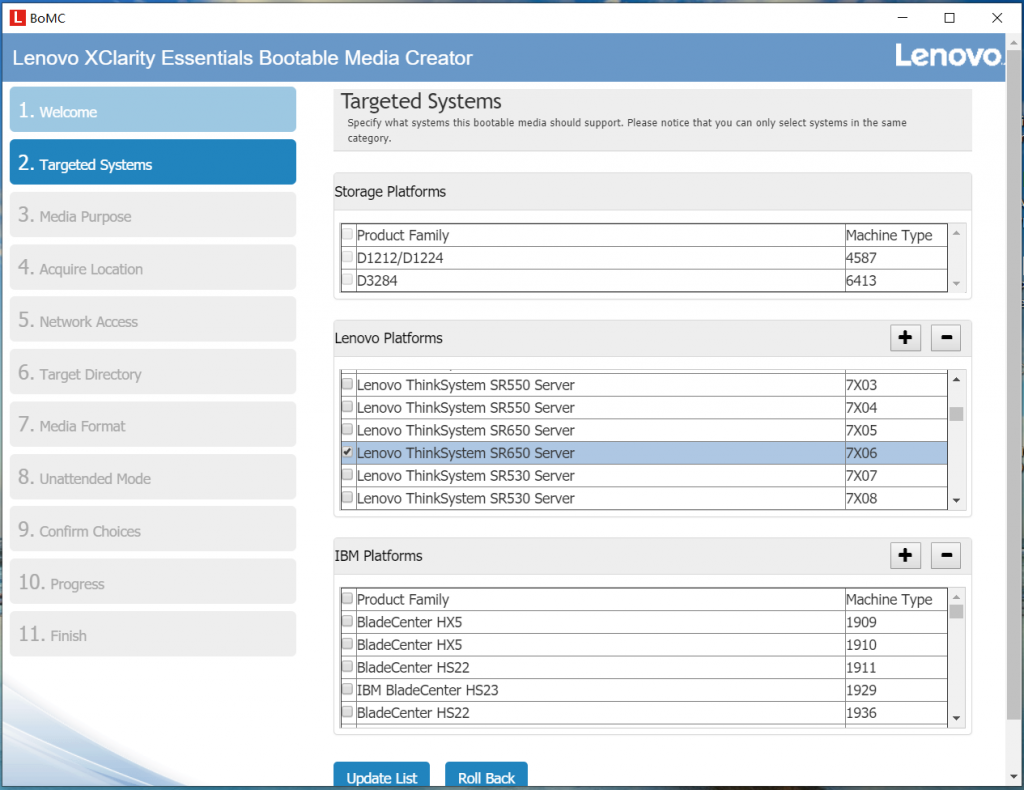1024x790 pixels.
Task: Open step 3 Media Purpose
Action: 153,215
